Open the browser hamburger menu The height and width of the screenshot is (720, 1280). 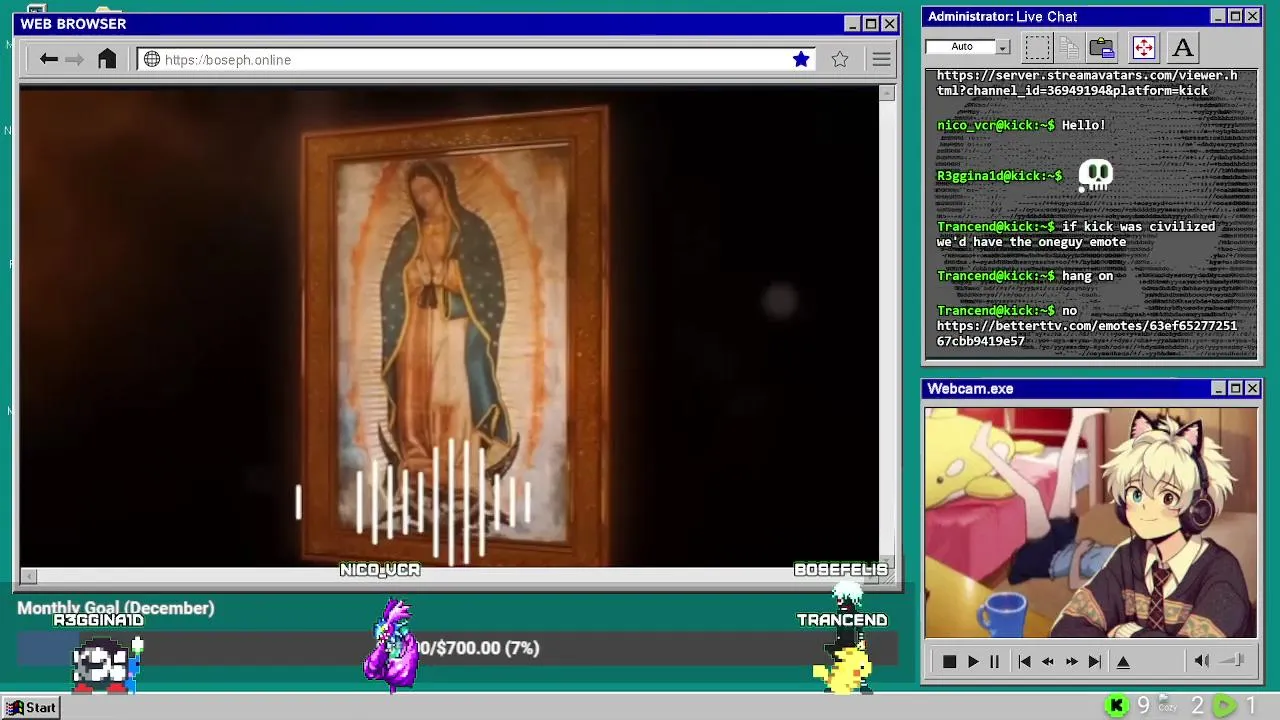coord(881,59)
